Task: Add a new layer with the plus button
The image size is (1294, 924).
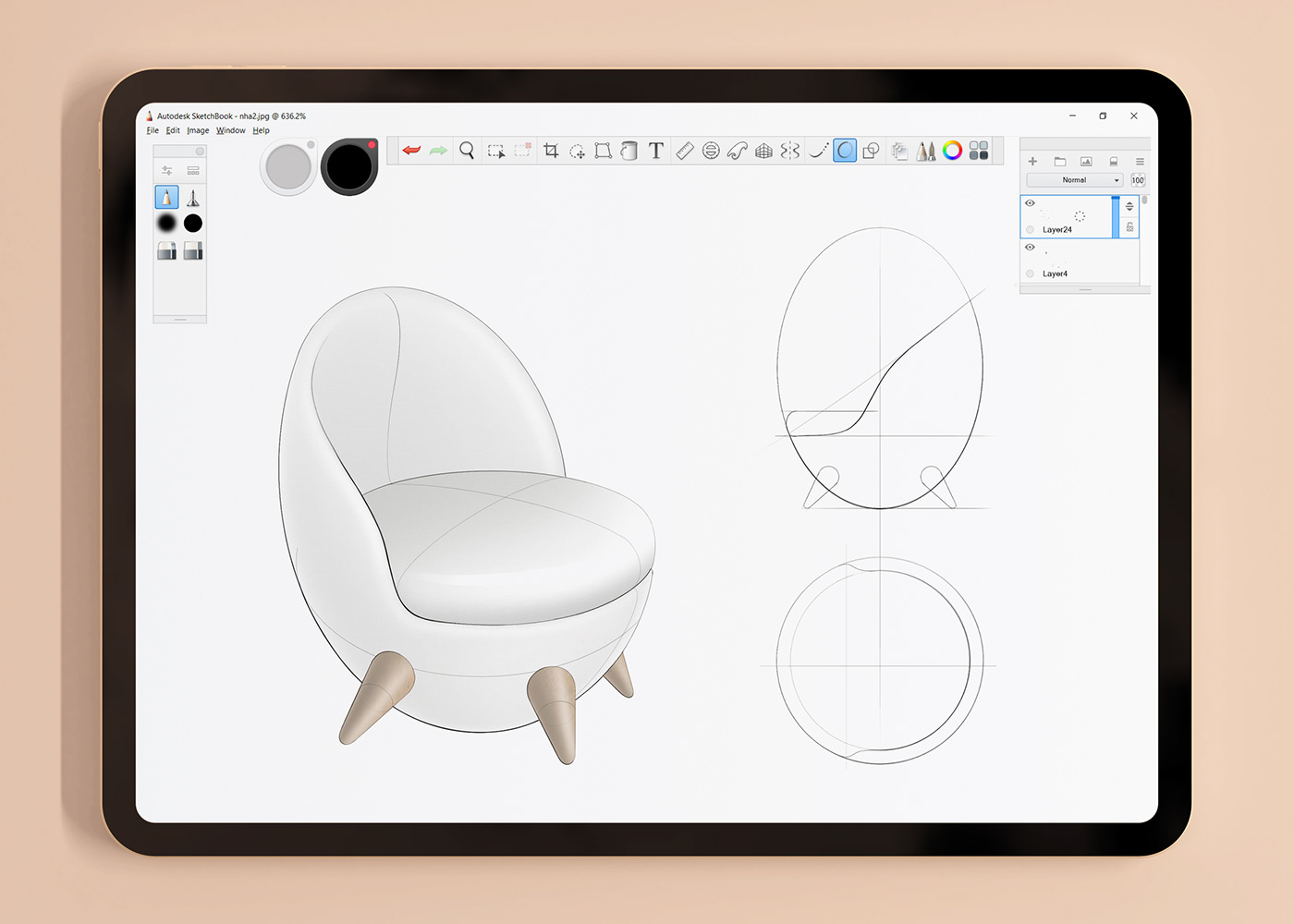Action: coord(1032,161)
